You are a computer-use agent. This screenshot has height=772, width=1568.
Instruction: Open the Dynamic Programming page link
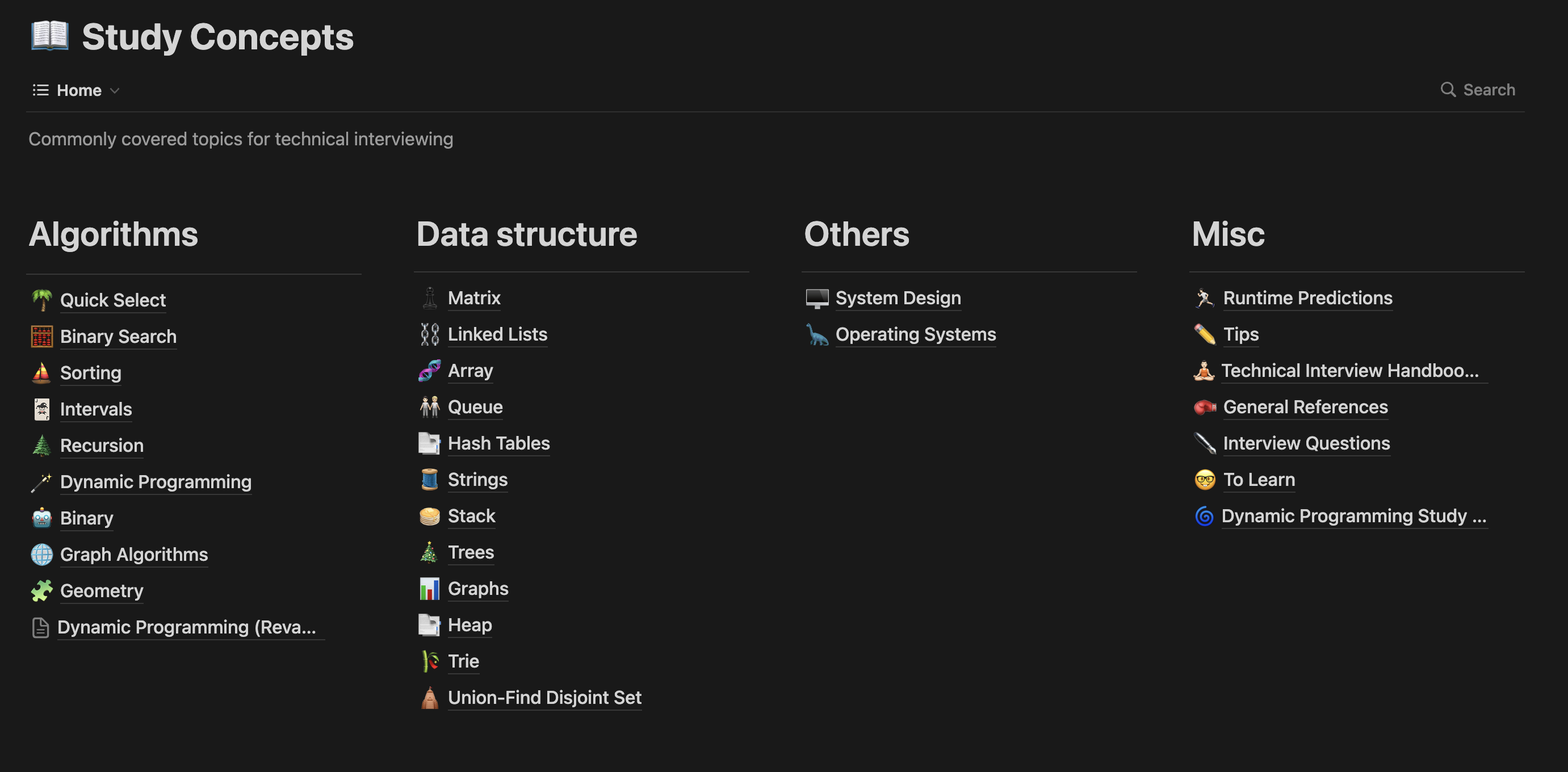(156, 481)
